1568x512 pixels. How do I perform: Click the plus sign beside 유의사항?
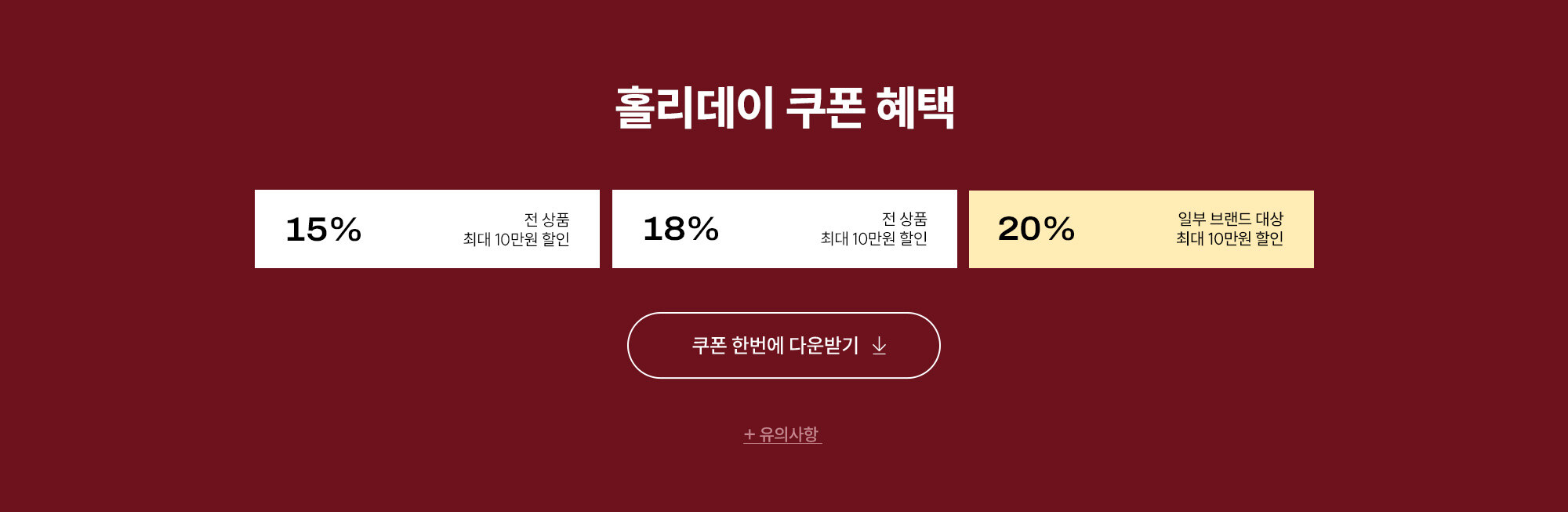(x=750, y=434)
